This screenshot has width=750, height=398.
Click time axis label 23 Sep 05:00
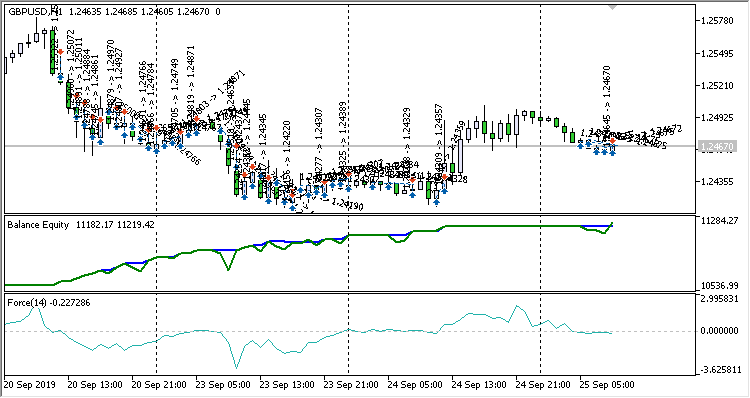(223, 385)
